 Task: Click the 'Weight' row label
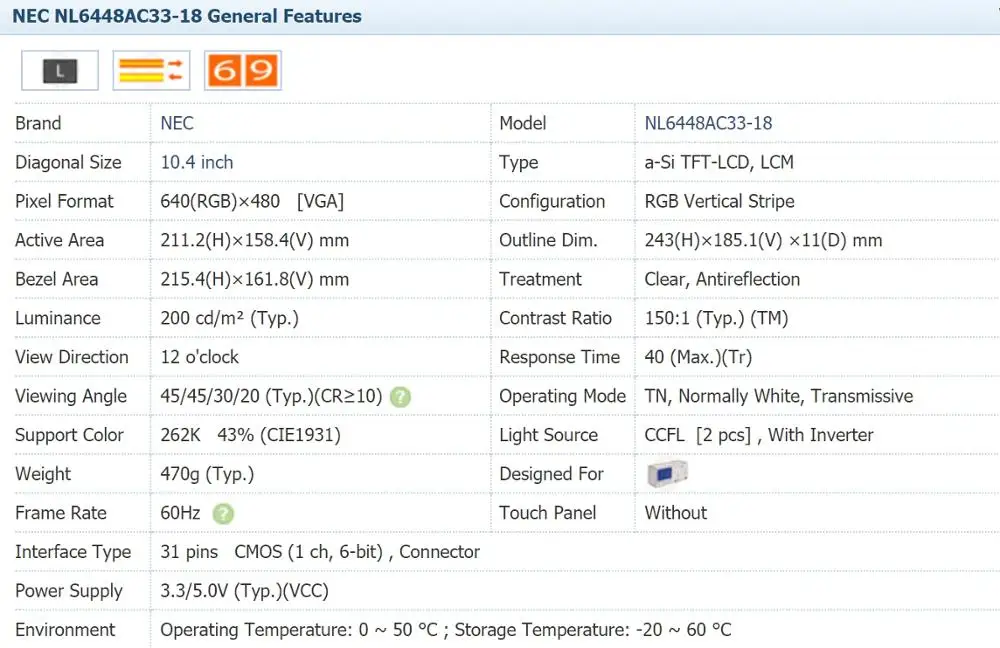[x=43, y=475]
